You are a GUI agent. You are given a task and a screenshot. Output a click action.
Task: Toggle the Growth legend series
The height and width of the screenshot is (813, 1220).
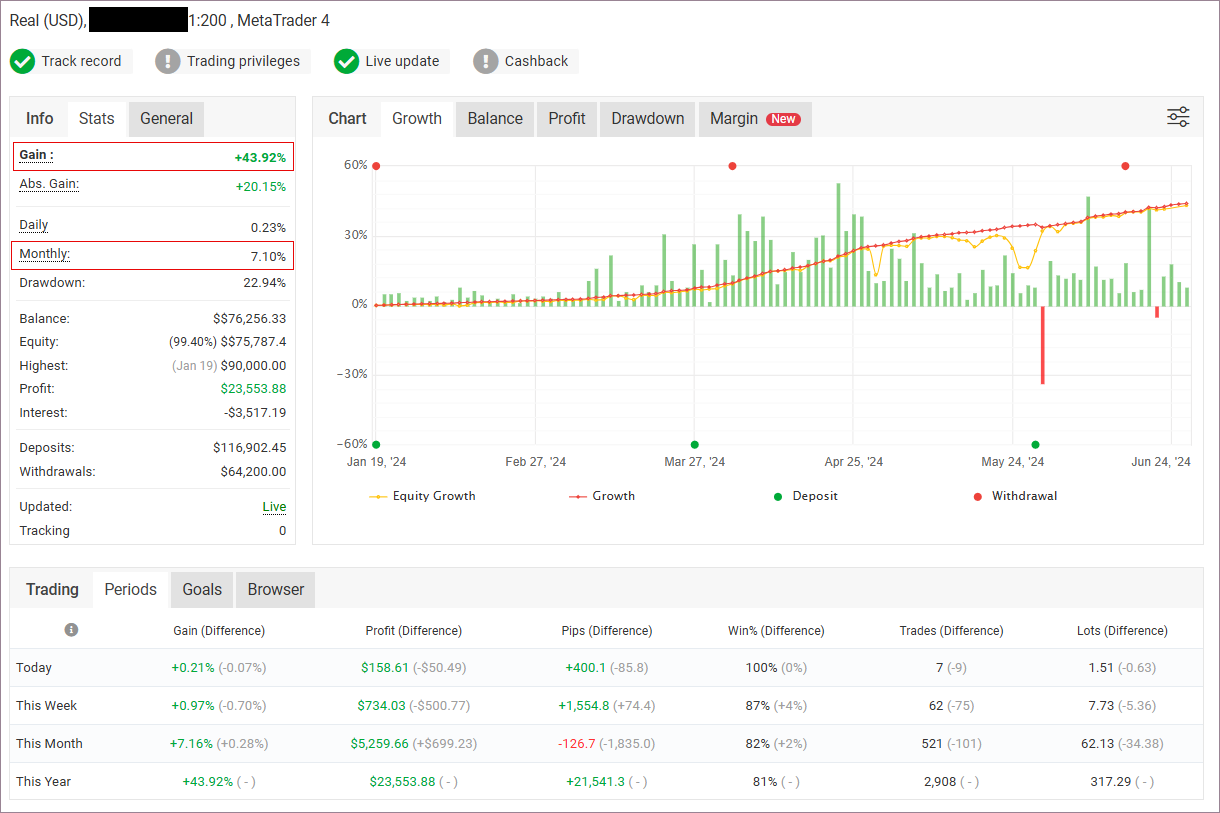pos(602,496)
